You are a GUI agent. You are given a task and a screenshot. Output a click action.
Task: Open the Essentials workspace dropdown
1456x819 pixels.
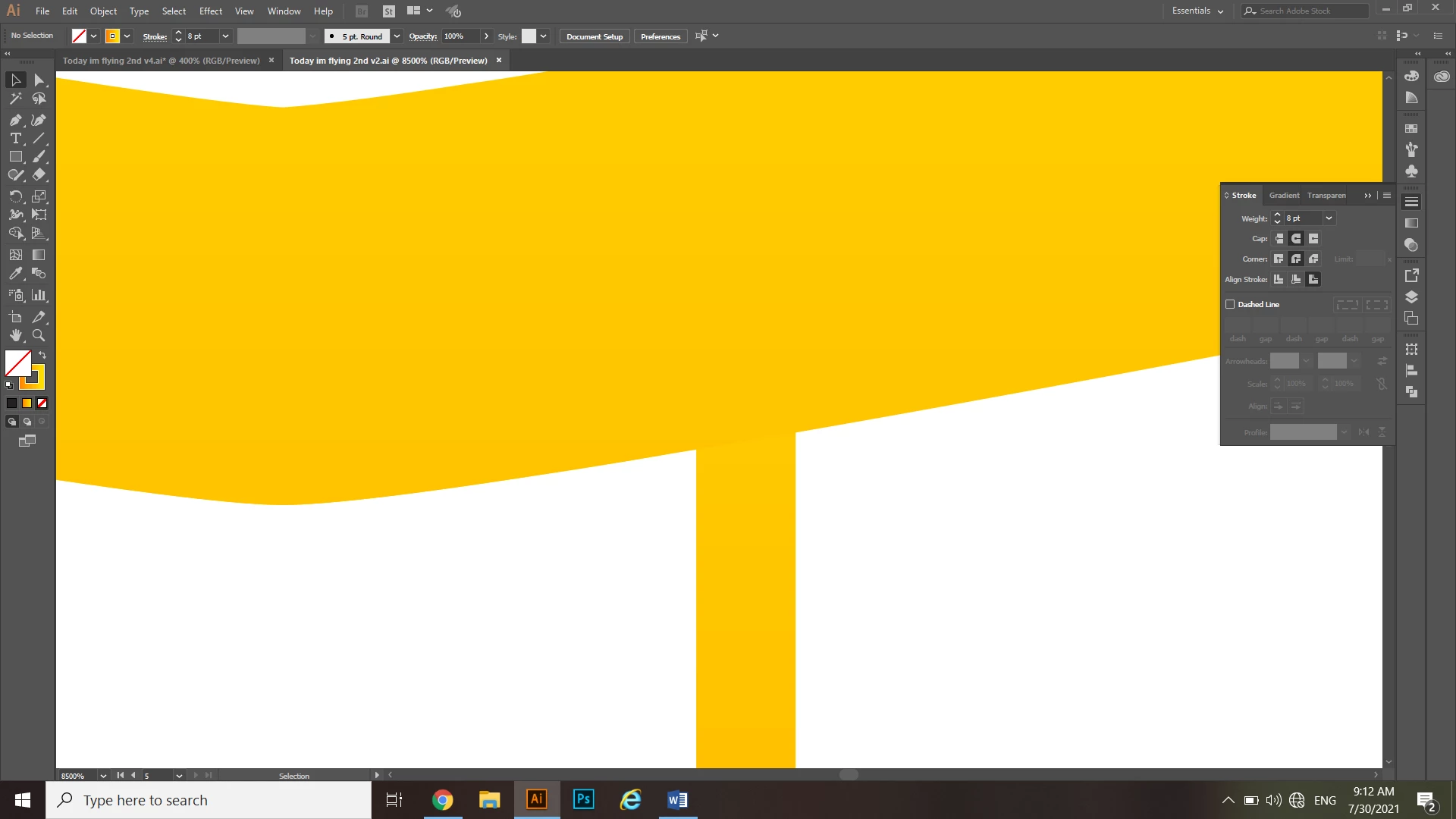(1197, 11)
